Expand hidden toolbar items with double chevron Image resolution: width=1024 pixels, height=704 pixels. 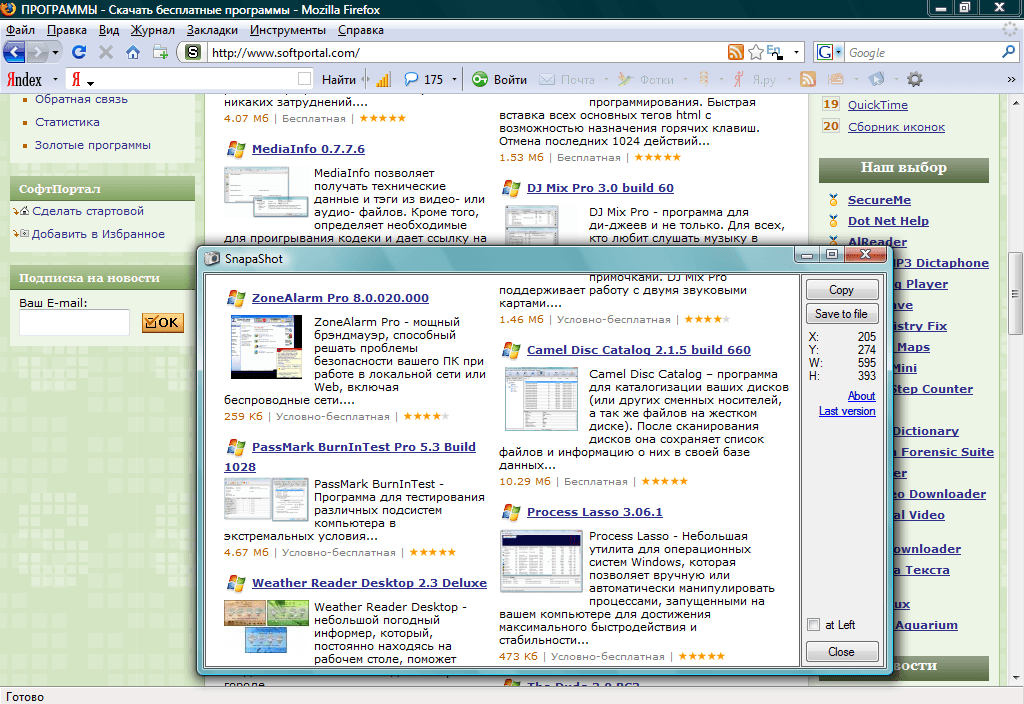point(1011,80)
